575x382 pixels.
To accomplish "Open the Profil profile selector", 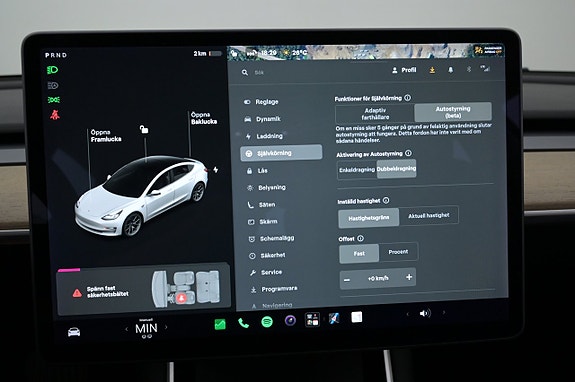I will [x=404, y=70].
